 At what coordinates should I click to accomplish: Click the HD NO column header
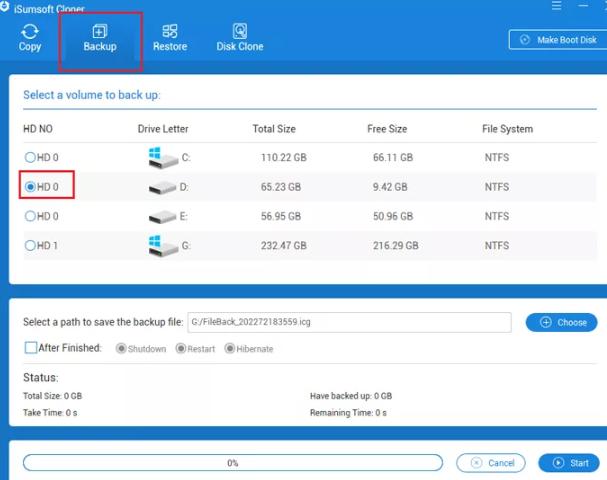pos(38,129)
